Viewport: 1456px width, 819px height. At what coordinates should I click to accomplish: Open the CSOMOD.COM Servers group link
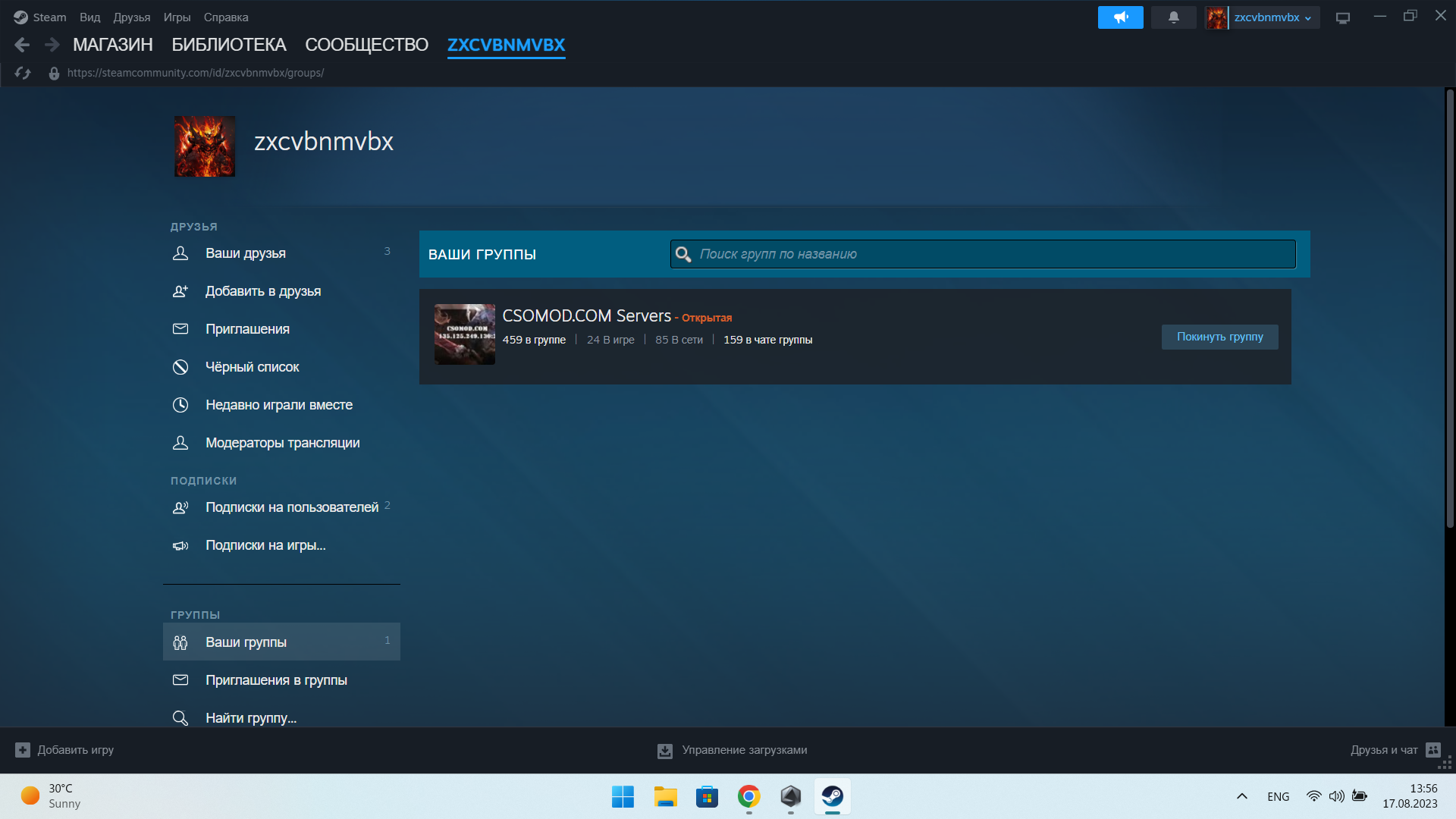click(x=586, y=315)
